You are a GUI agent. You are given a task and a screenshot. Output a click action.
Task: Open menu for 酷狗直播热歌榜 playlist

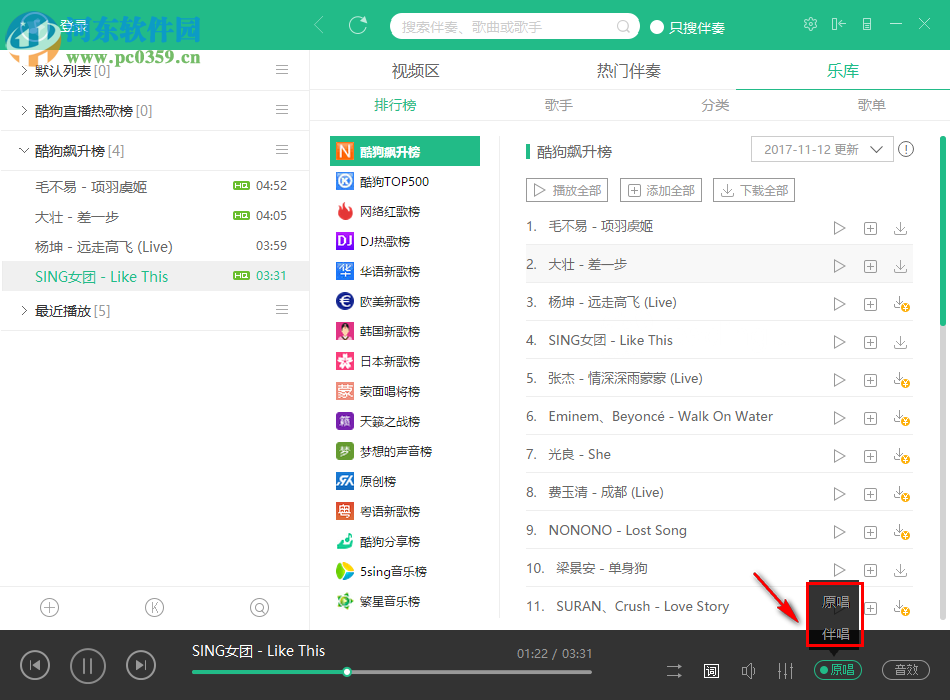282,110
